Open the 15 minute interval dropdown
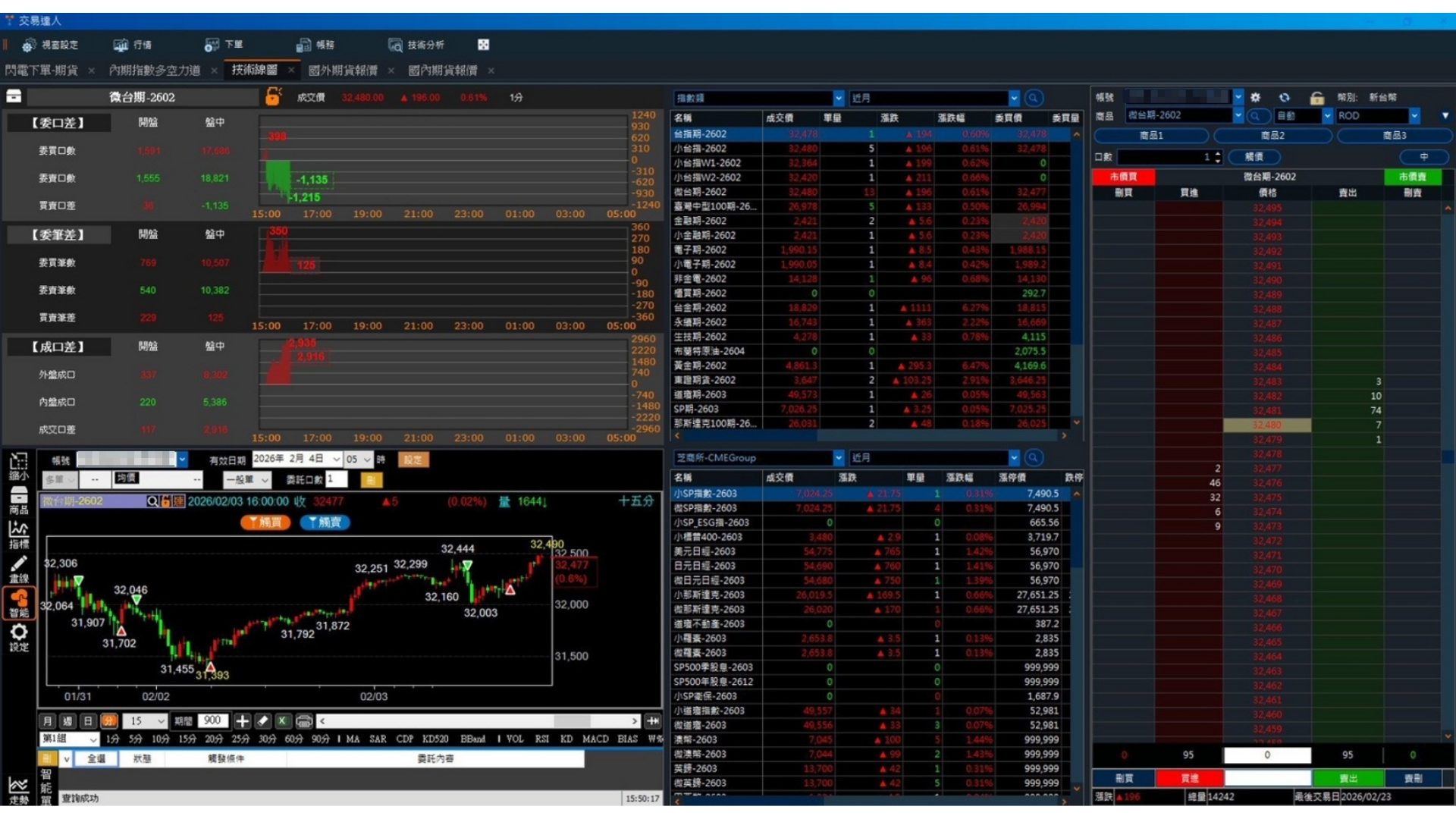This screenshot has width=1456, height=819. (x=161, y=720)
